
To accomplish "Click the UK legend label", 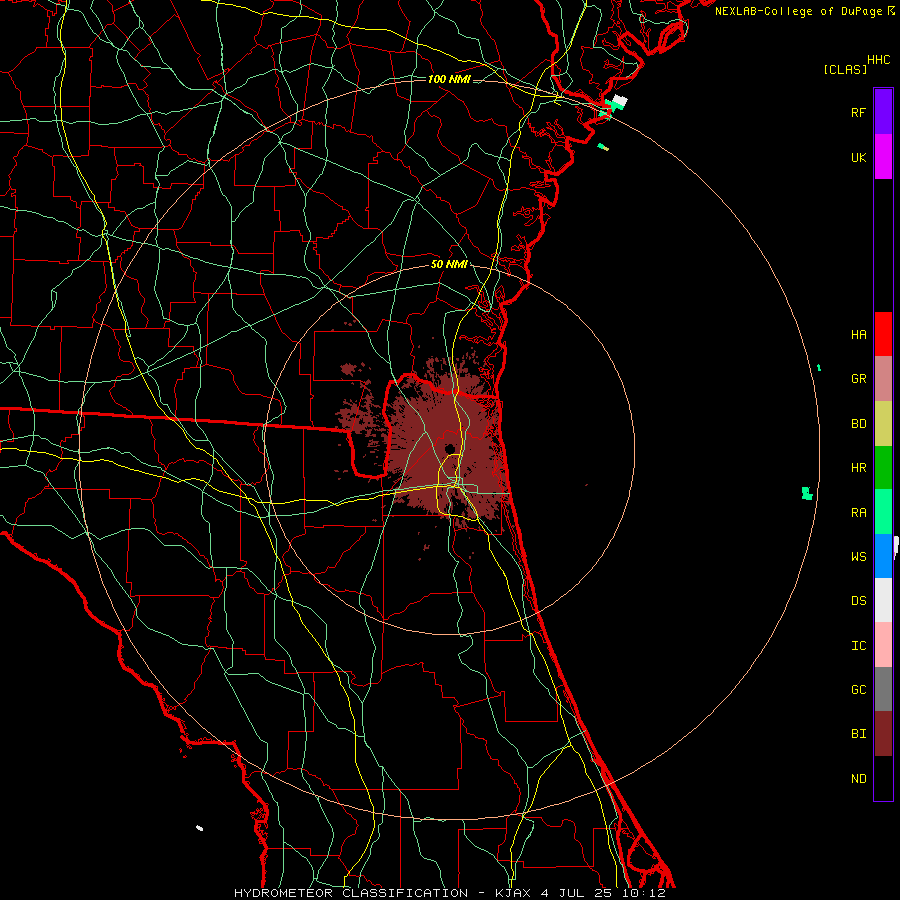I will click(858, 157).
